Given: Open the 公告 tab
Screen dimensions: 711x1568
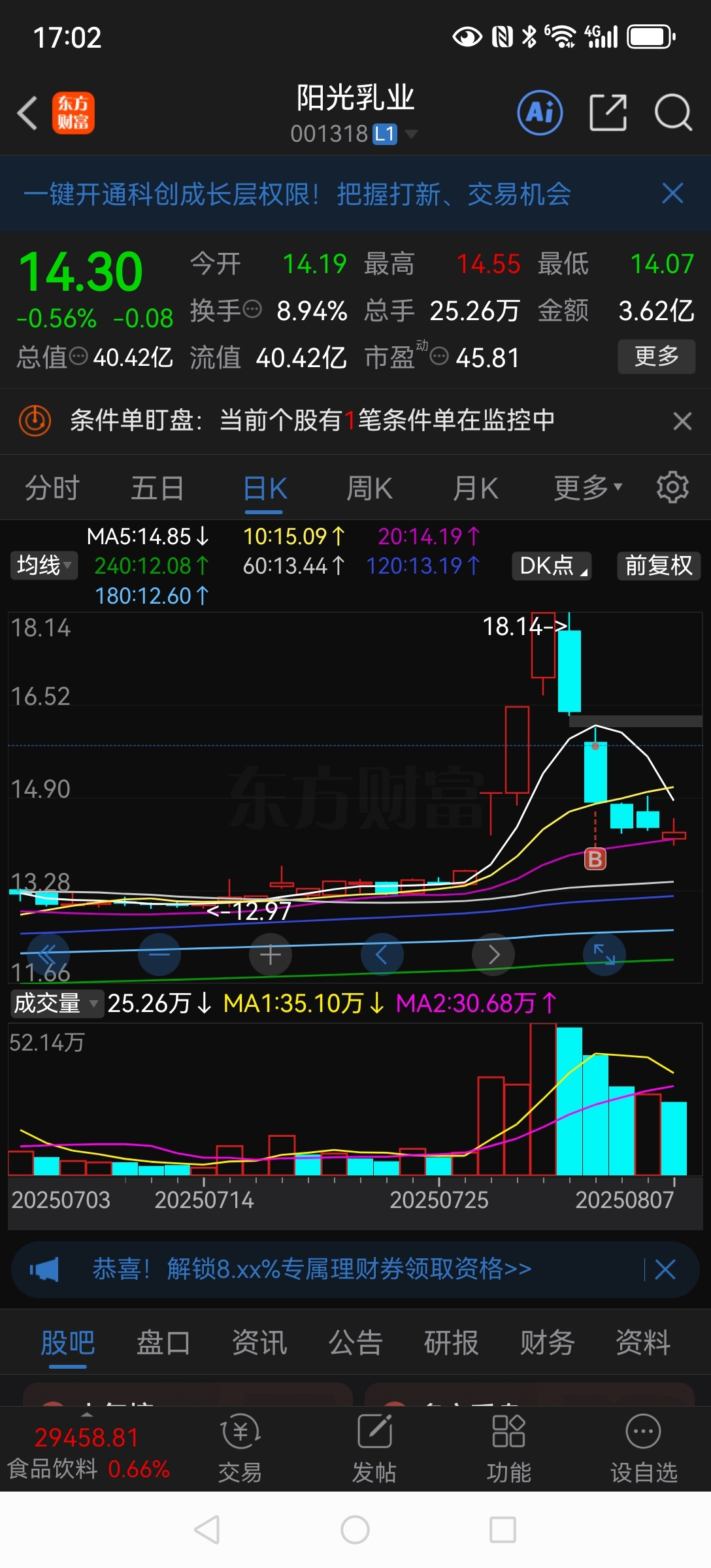Looking at the screenshot, I should 355,1343.
